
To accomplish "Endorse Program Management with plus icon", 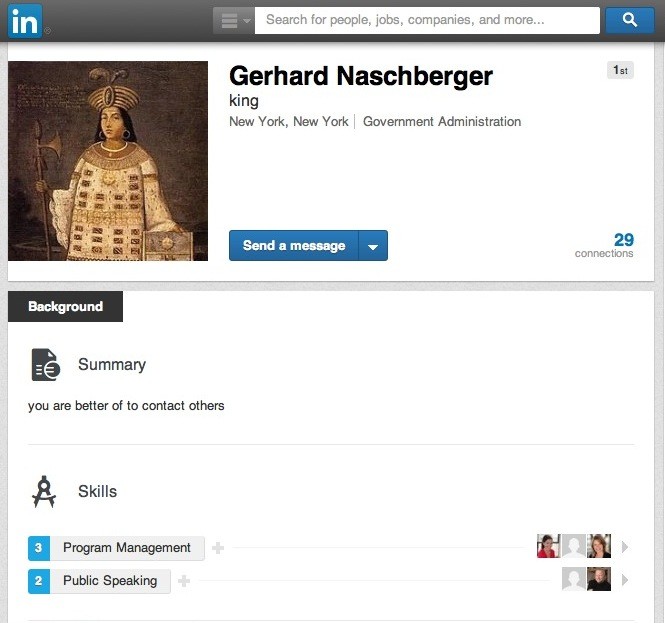I will (x=218, y=548).
